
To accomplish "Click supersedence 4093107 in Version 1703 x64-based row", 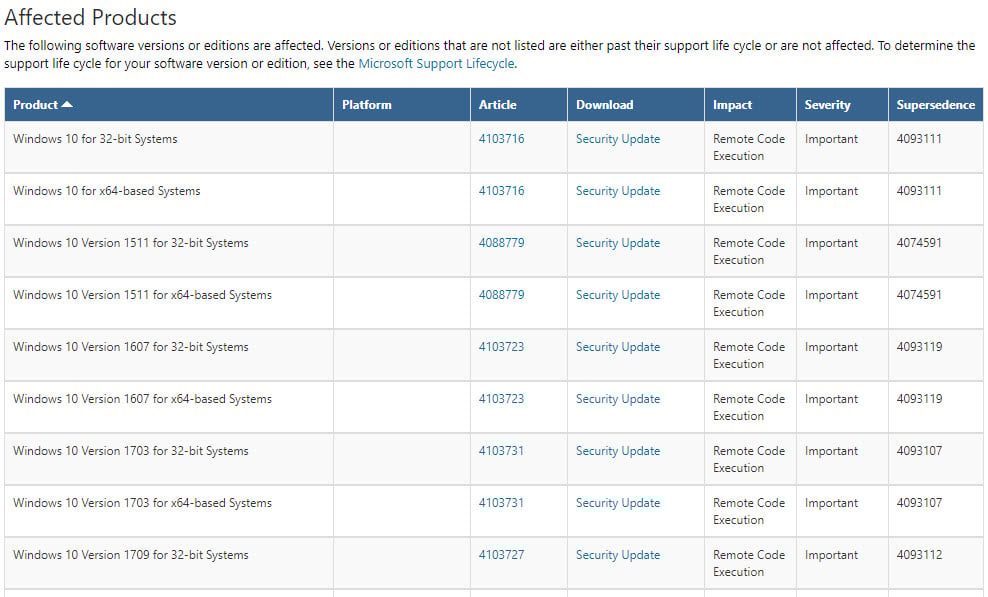I will (919, 502).
